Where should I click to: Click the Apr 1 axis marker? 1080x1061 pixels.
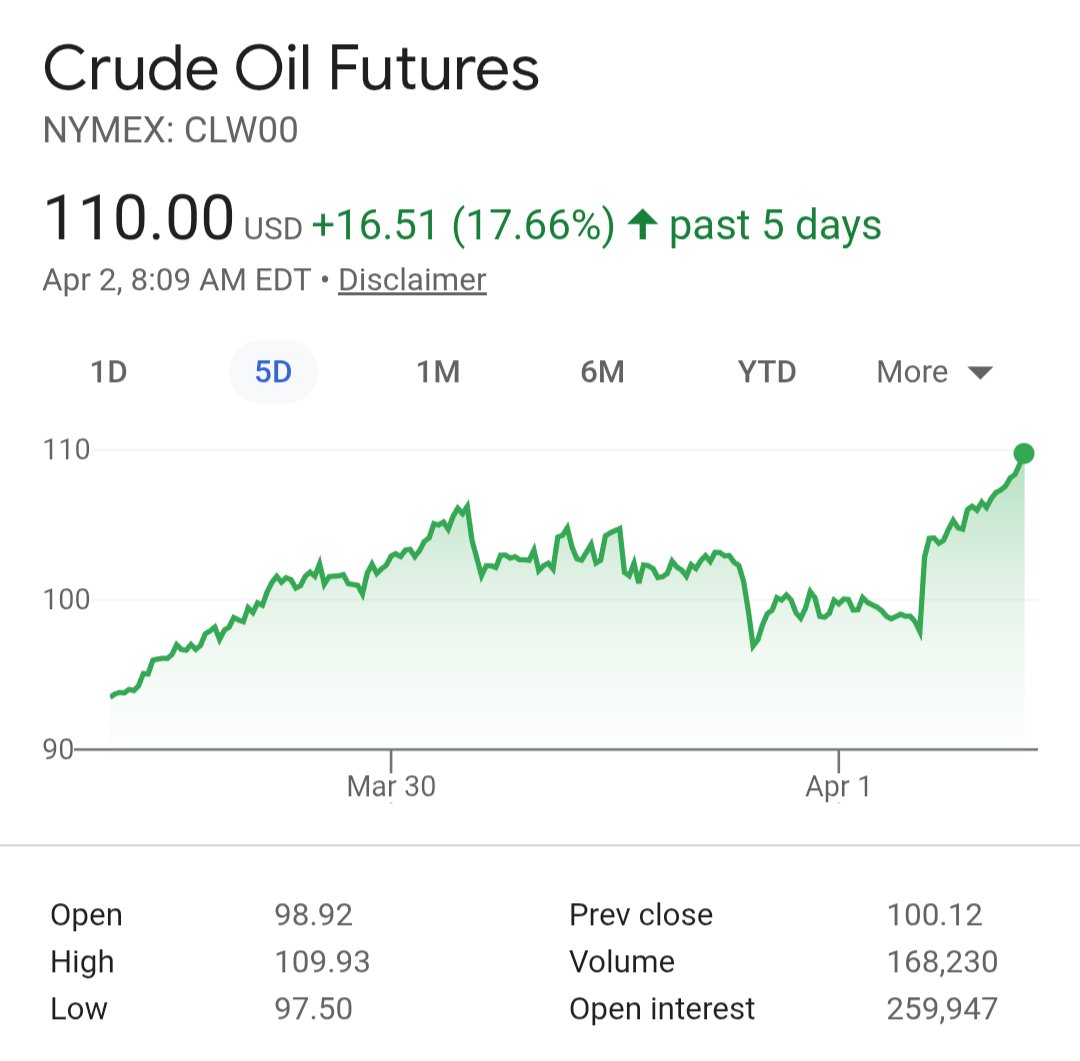[838, 786]
